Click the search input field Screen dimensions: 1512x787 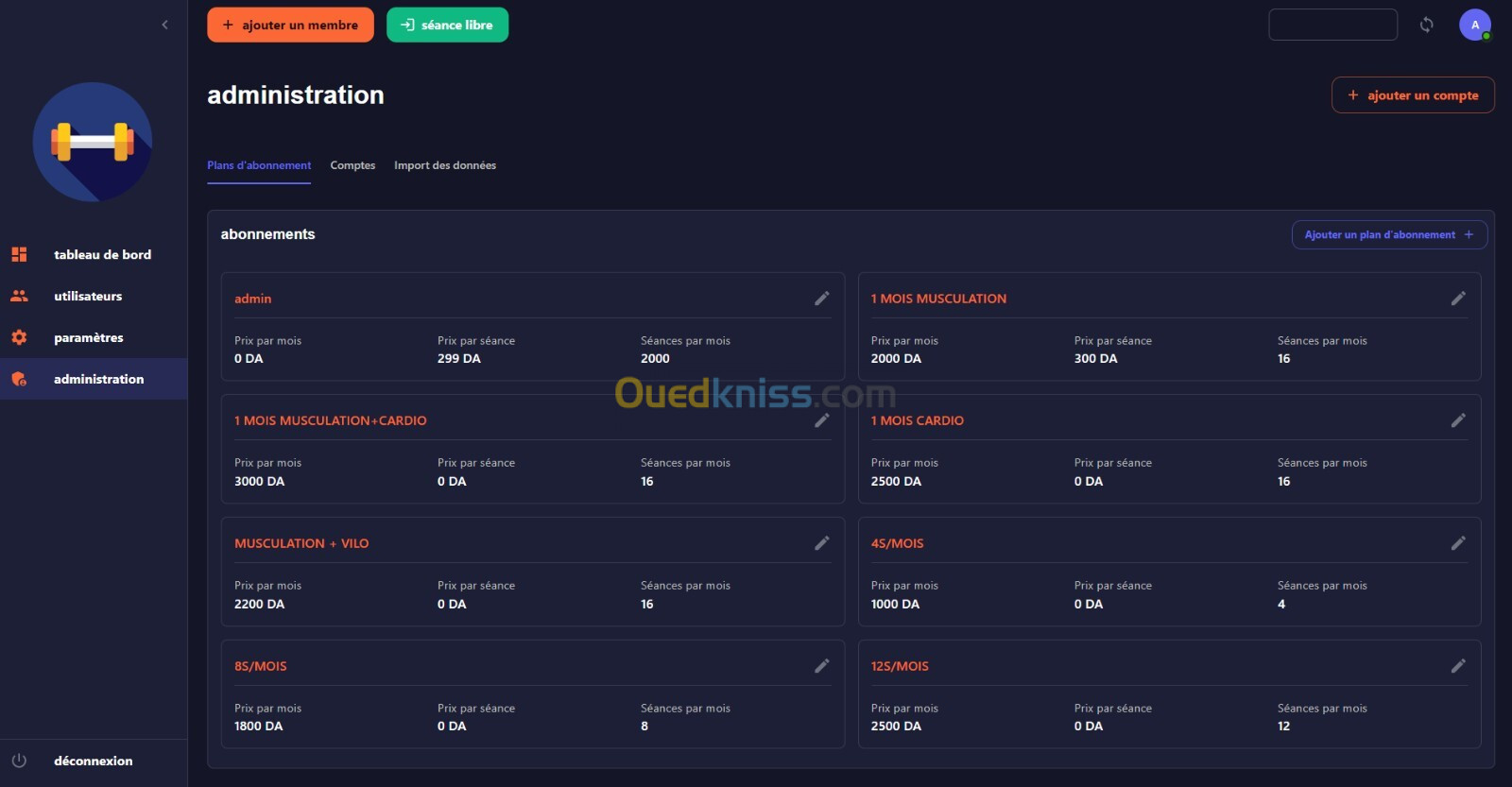point(1332,25)
